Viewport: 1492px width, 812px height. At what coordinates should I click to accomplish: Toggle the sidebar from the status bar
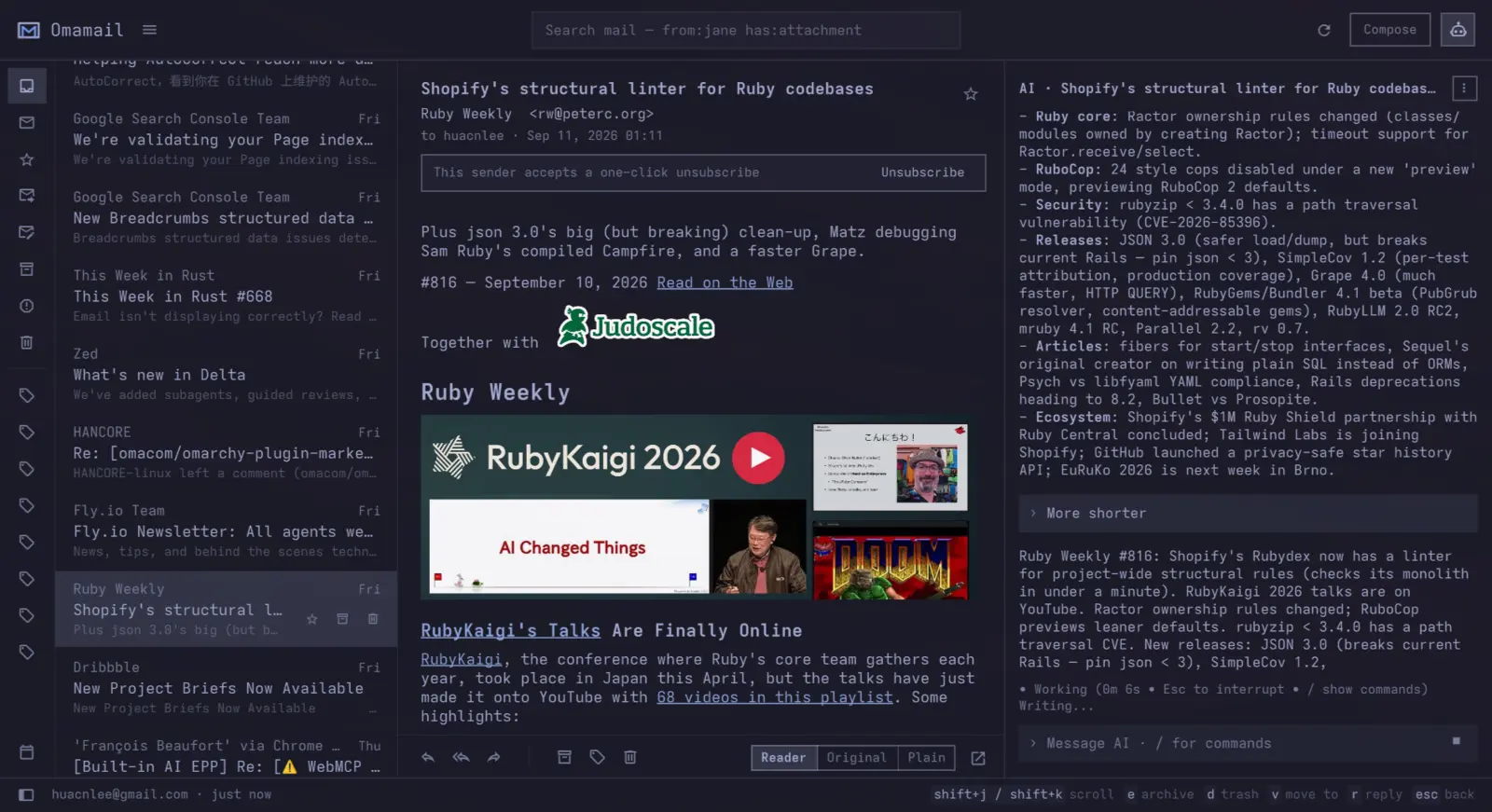[x=26, y=795]
